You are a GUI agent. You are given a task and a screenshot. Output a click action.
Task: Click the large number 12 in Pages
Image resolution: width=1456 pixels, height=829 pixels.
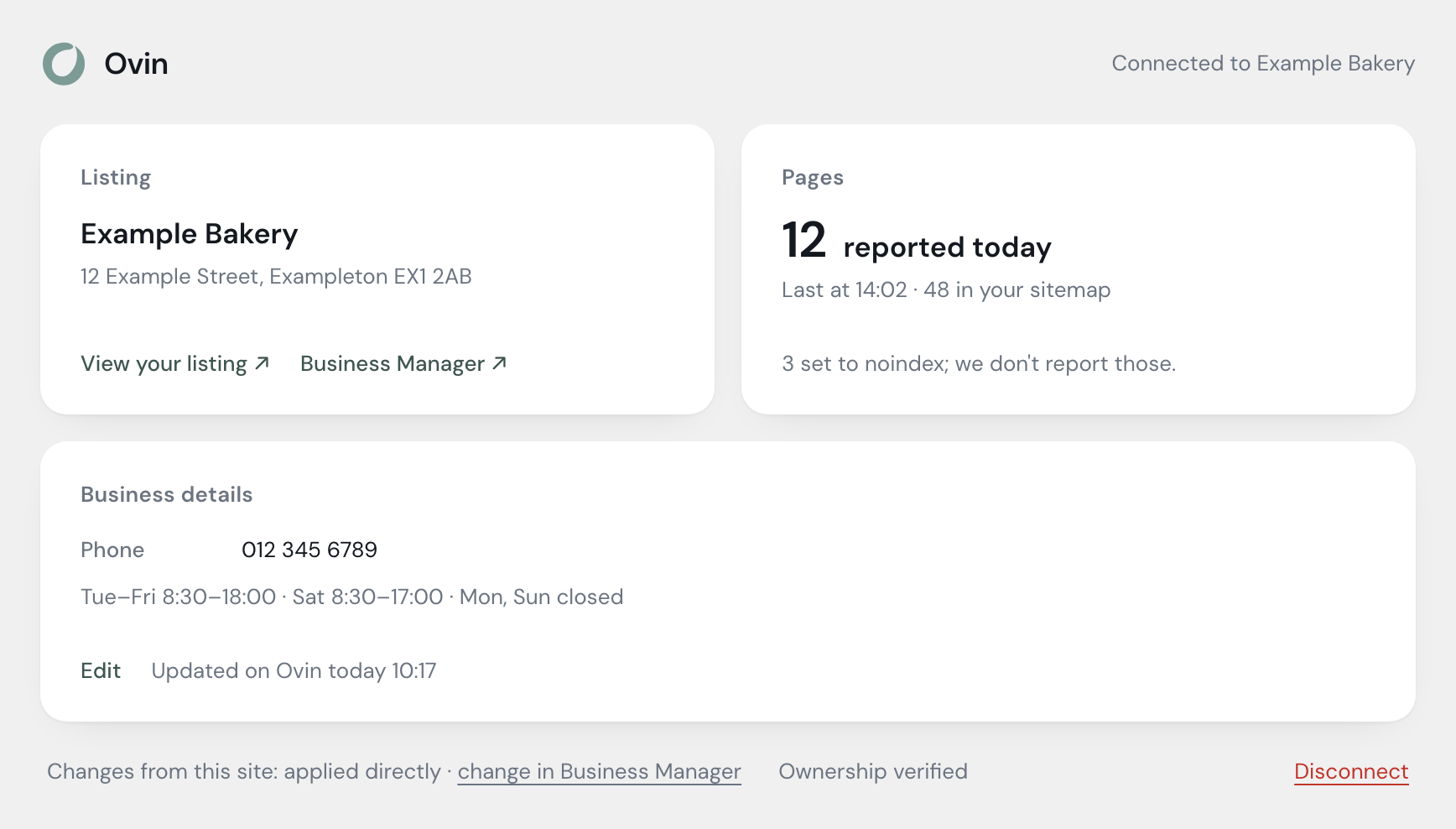click(x=803, y=240)
